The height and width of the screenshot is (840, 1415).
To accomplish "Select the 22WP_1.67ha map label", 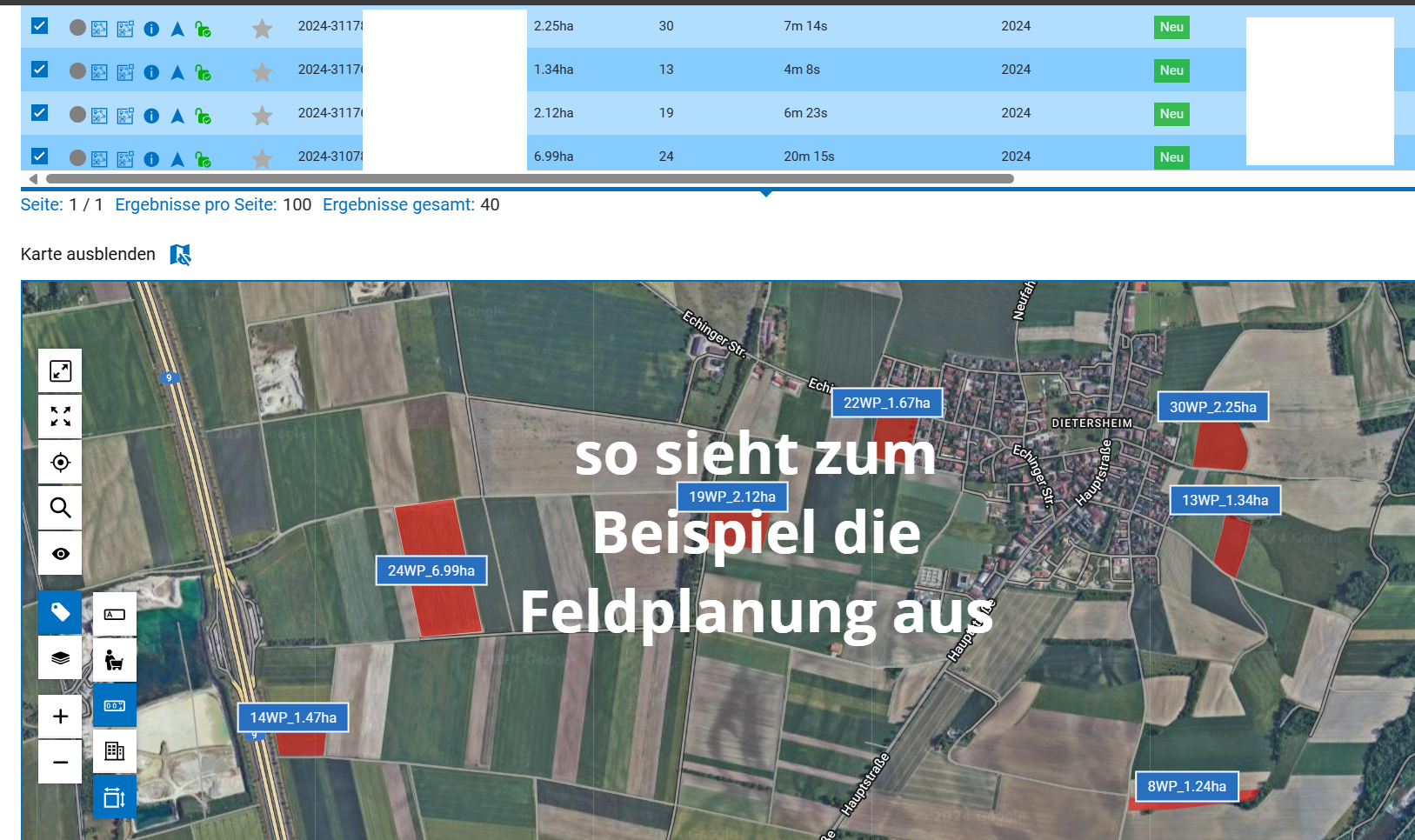I will click(x=887, y=403).
